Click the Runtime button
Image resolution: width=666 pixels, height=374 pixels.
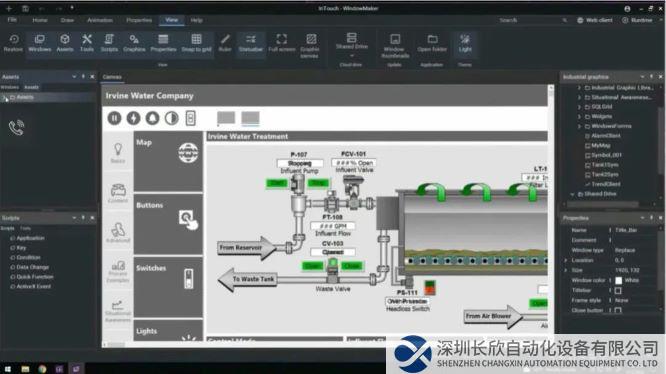pos(637,20)
